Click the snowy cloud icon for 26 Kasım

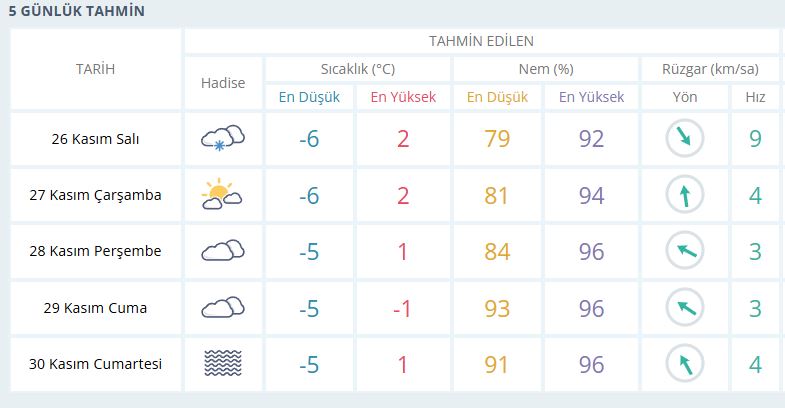(x=223, y=138)
